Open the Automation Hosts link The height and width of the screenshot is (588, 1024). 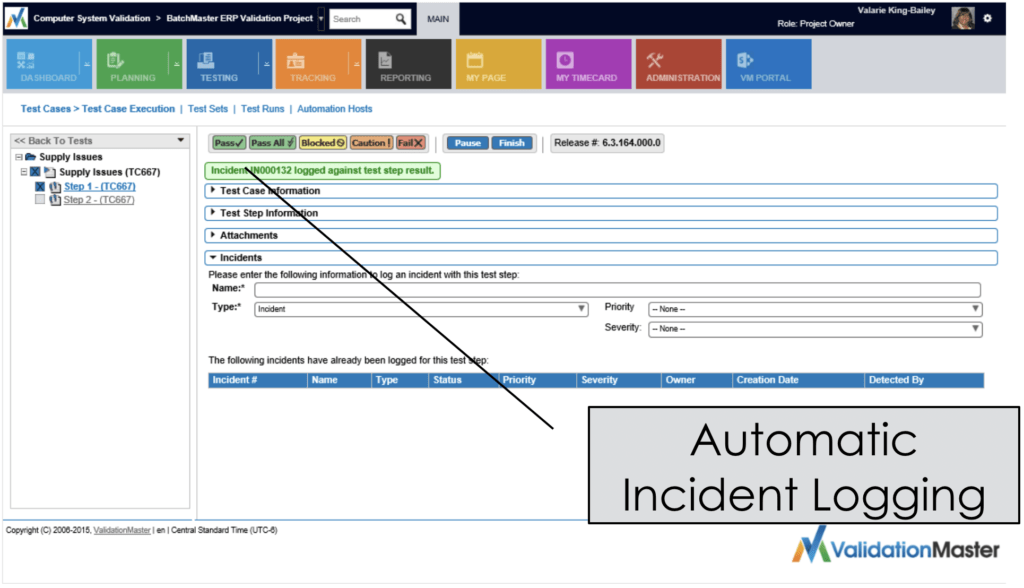point(334,108)
